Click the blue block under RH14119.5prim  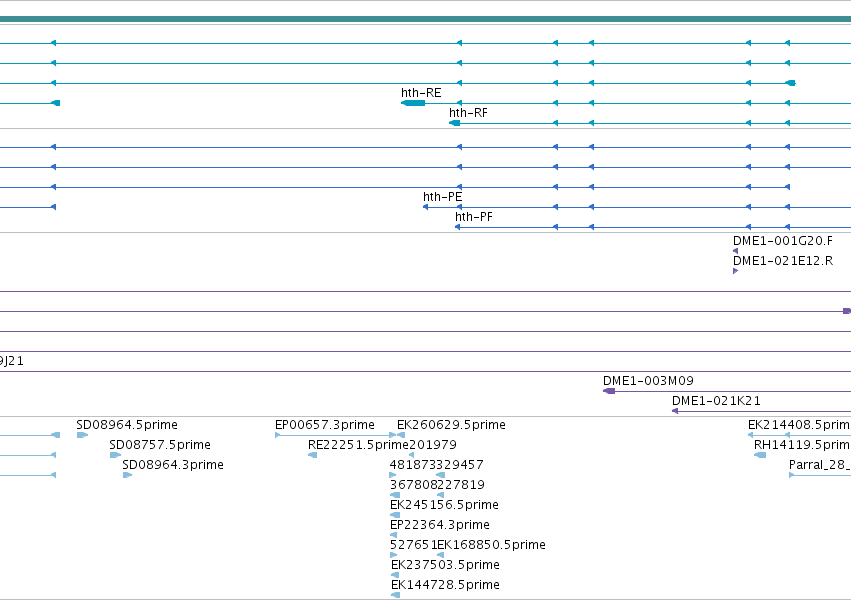[x=760, y=455]
